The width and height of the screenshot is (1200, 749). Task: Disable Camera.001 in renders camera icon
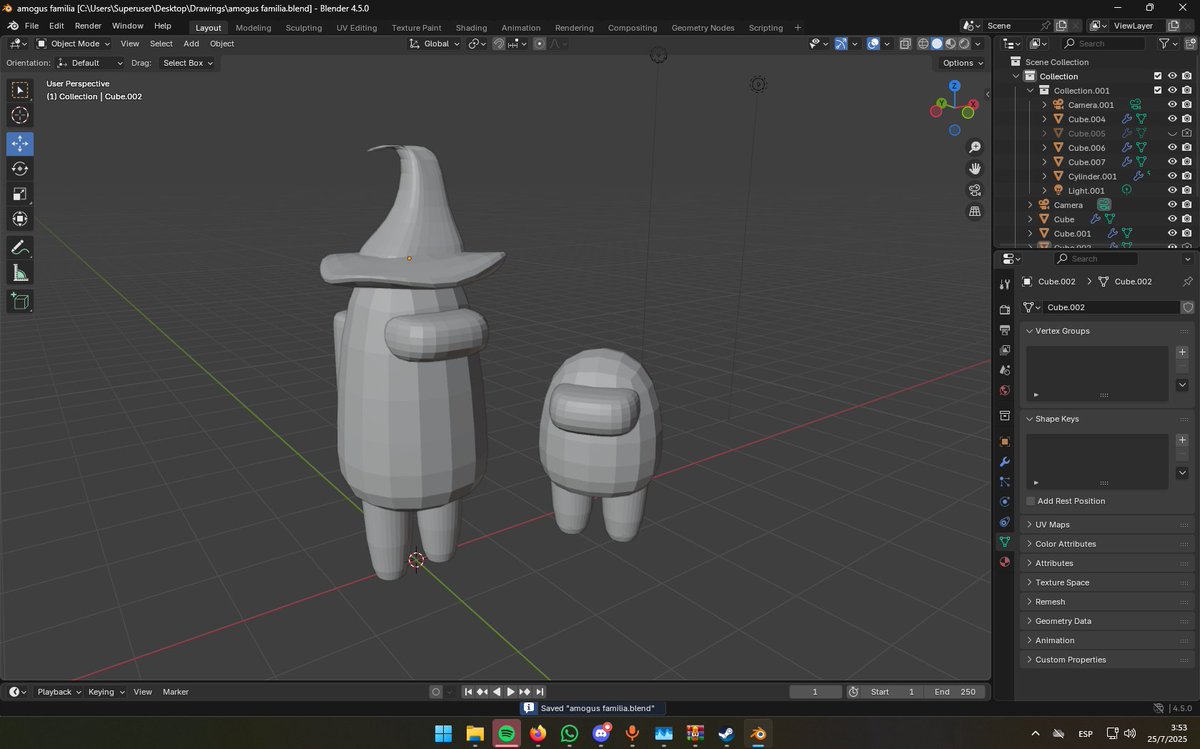coord(1187,104)
